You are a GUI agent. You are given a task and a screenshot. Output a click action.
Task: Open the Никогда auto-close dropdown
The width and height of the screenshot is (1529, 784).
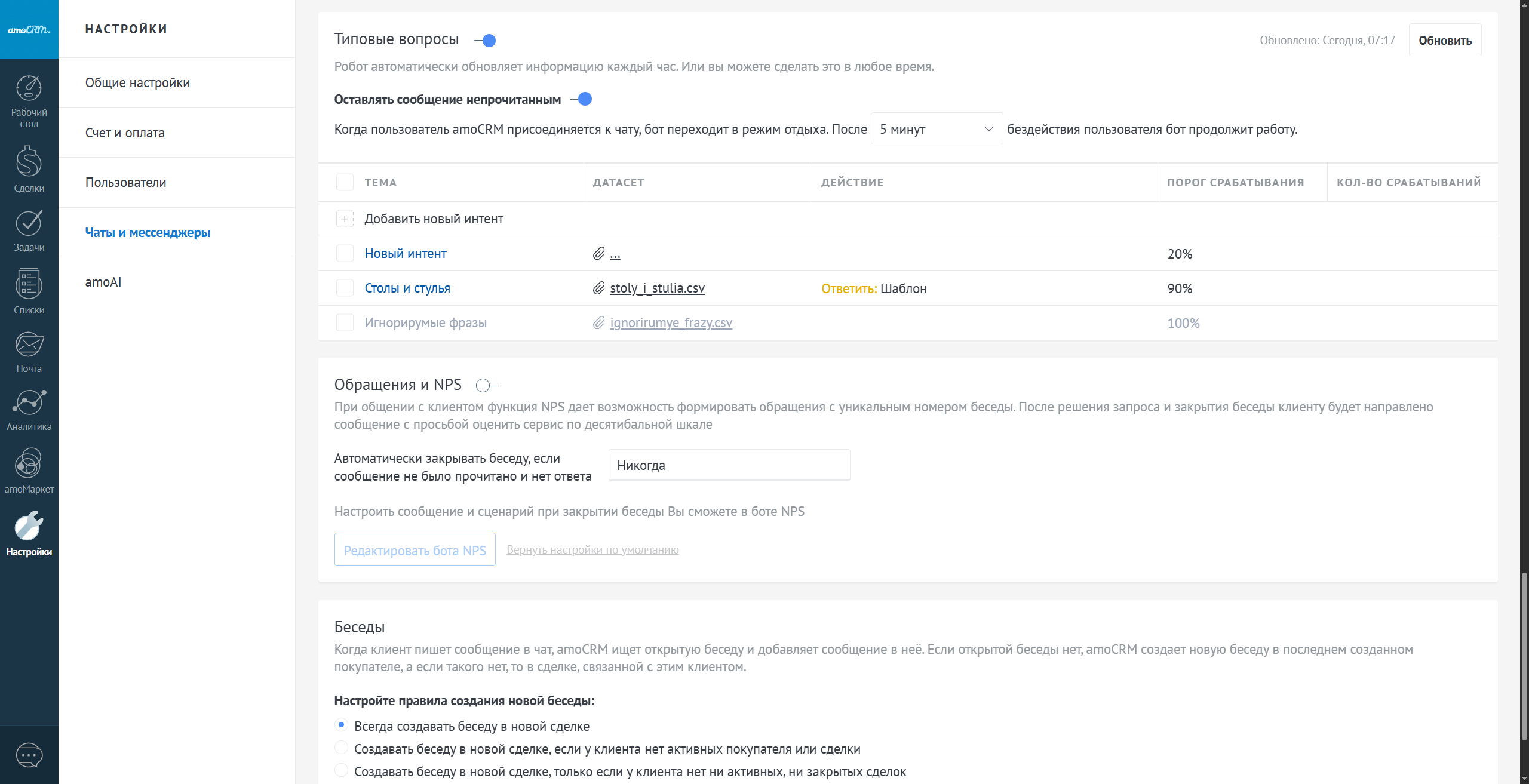(x=729, y=465)
